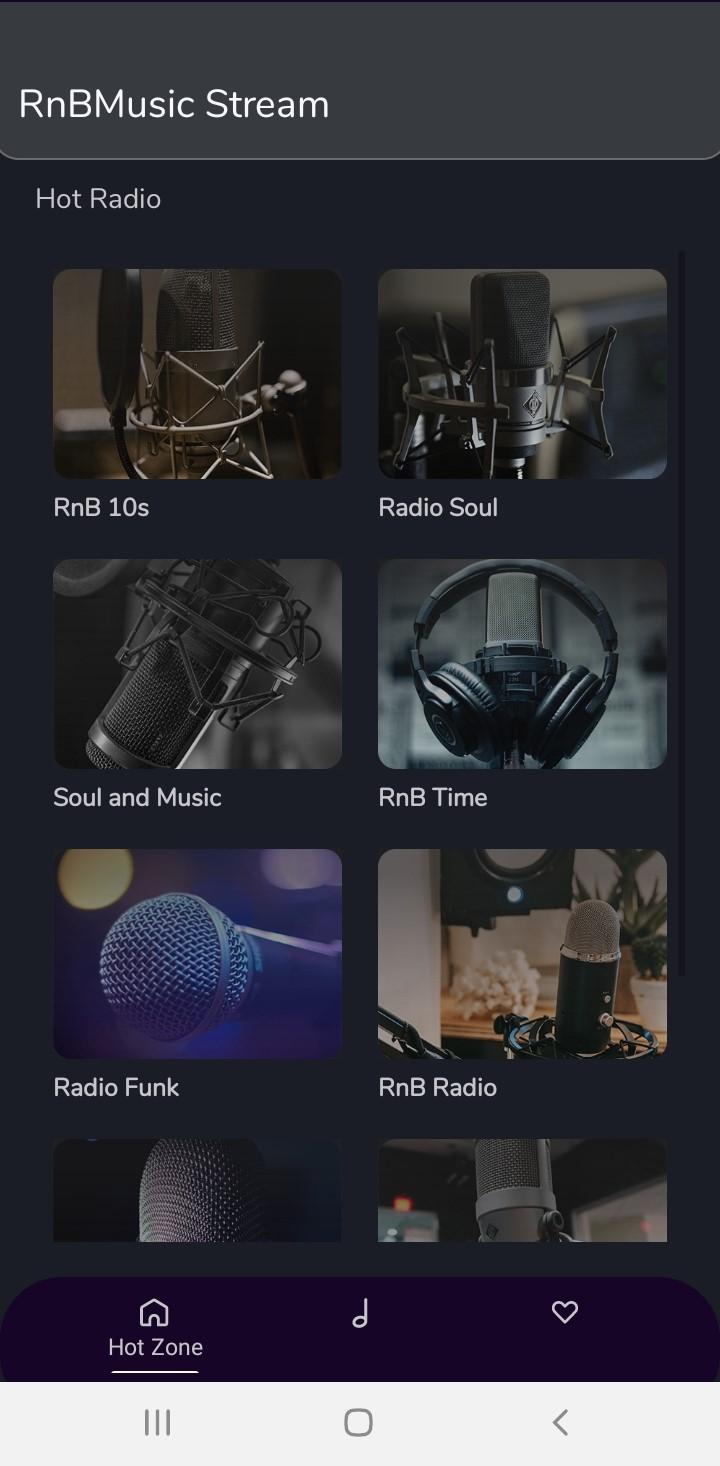
Task: Open the Radio Funk station image
Action: point(198,954)
